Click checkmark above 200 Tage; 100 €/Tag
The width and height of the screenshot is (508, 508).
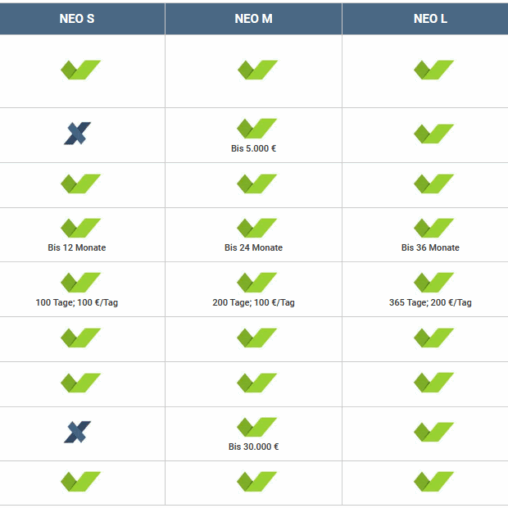point(257,282)
